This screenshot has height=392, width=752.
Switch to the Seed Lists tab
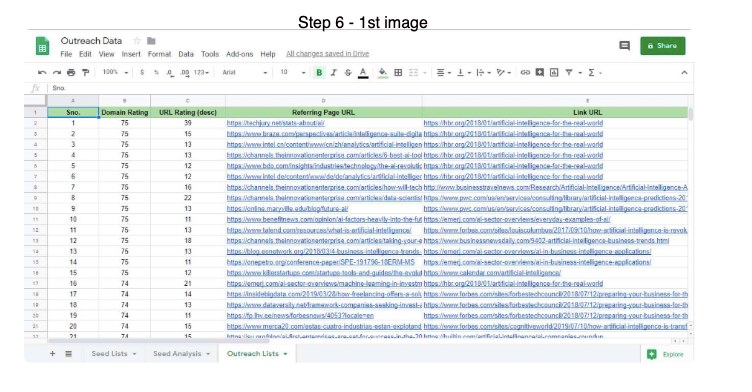(114, 354)
